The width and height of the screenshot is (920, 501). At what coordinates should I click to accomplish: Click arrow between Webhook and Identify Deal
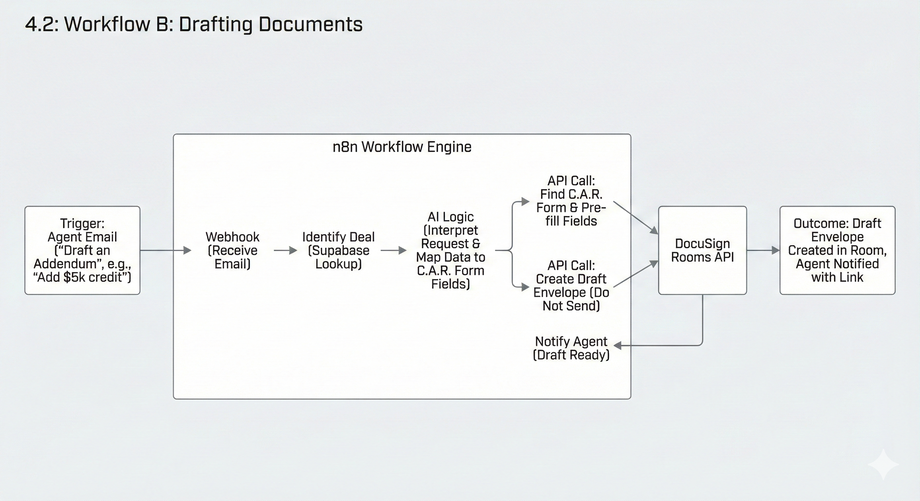click(285, 250)
